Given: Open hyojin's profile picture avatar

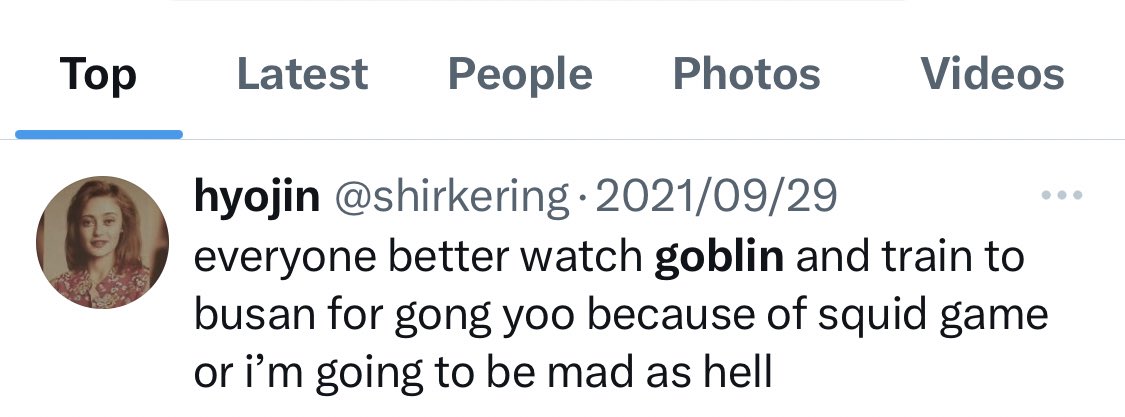Looking at the screenshot, I should [103, 242].
